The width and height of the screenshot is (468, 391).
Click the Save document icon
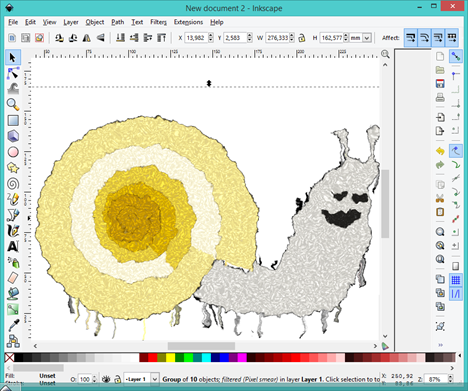coord(440,83)
